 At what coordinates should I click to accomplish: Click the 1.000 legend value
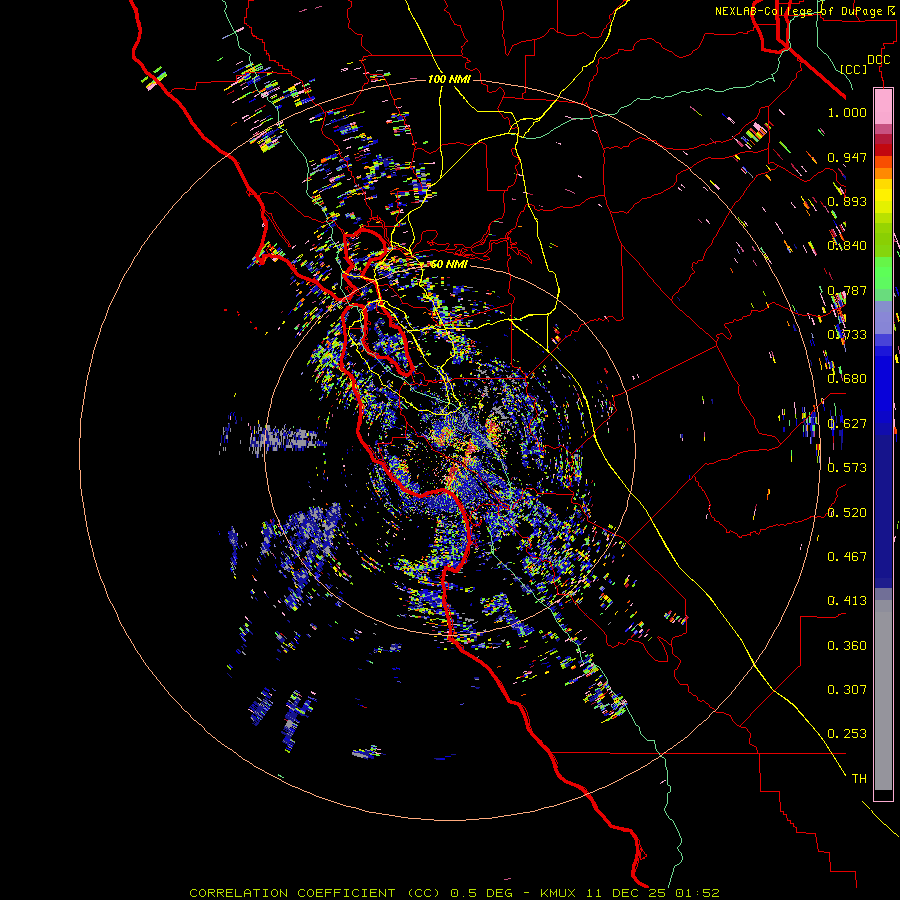(847, 112)
